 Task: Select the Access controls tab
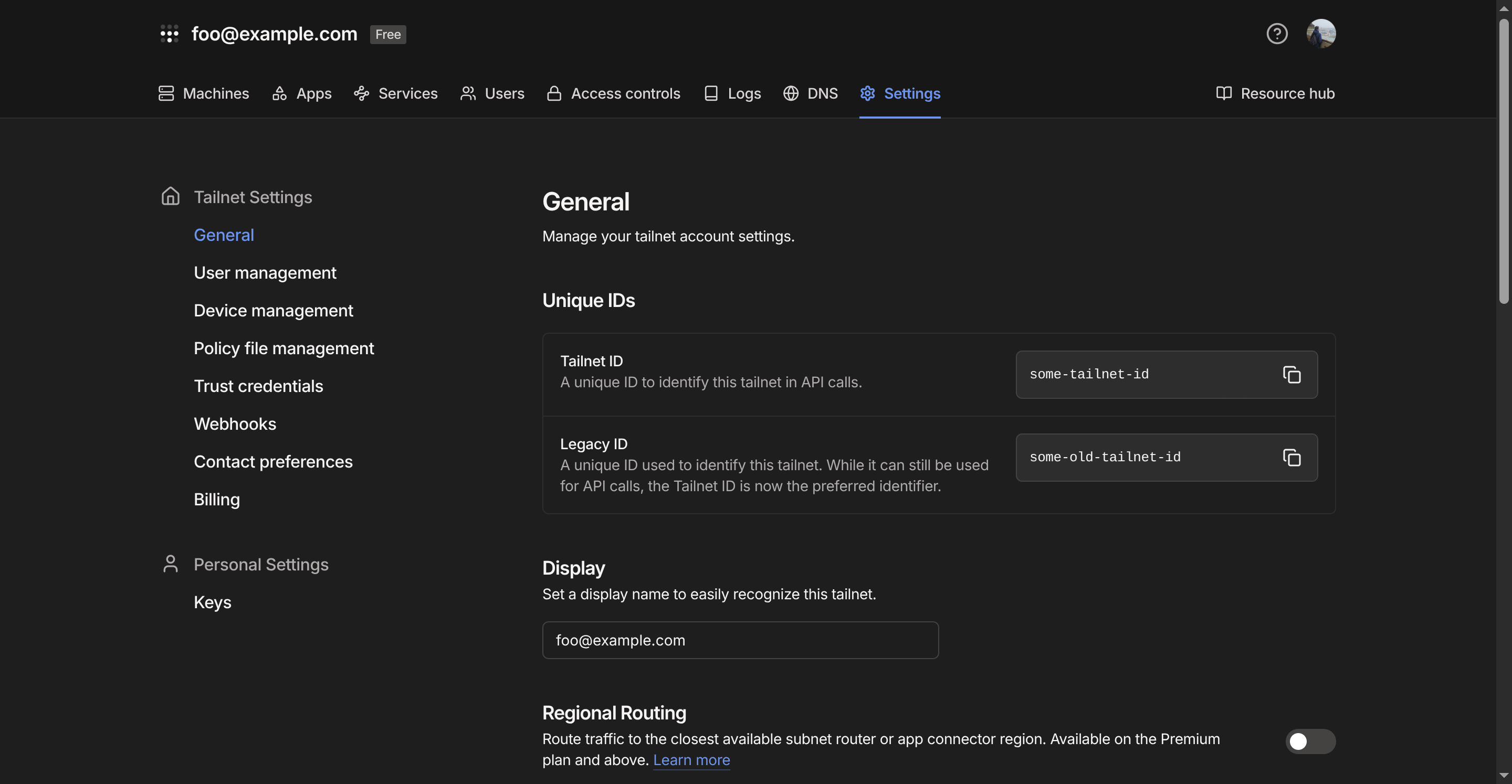613,93
